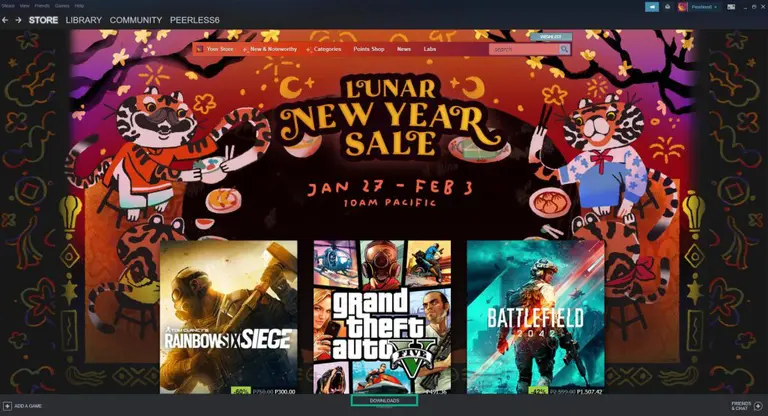Expand the Peerless6 account dropdown

pyautogui.click(x=705, y=7)
